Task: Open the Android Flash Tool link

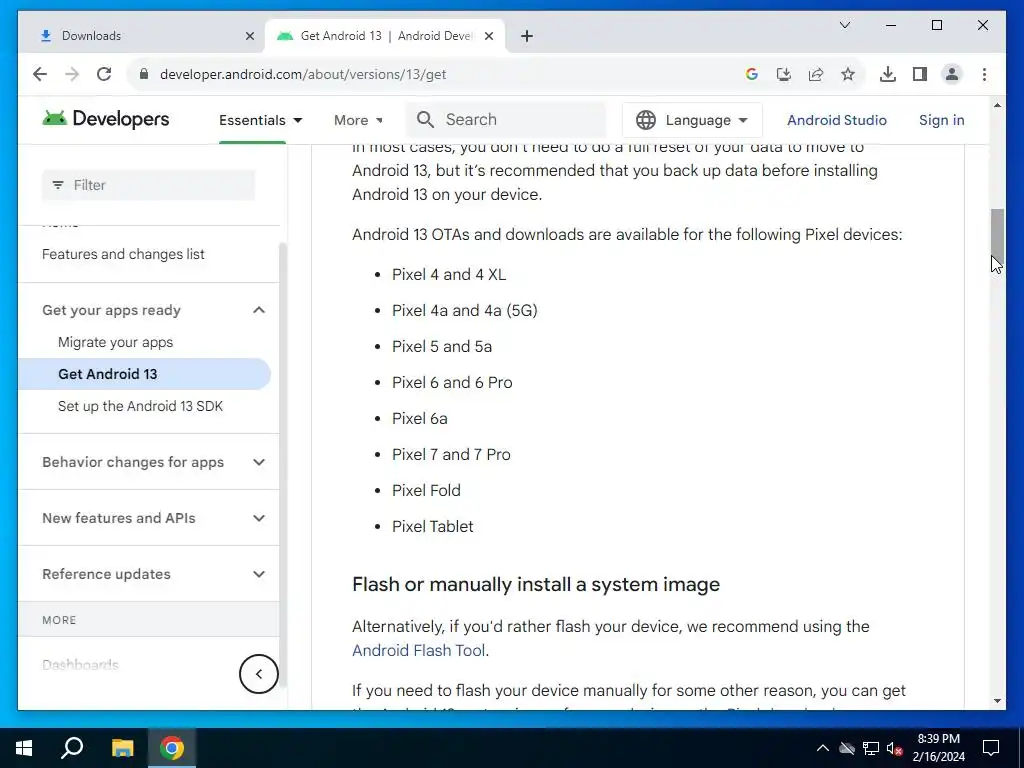Action: pyautogui.click(x=418, y=650)
